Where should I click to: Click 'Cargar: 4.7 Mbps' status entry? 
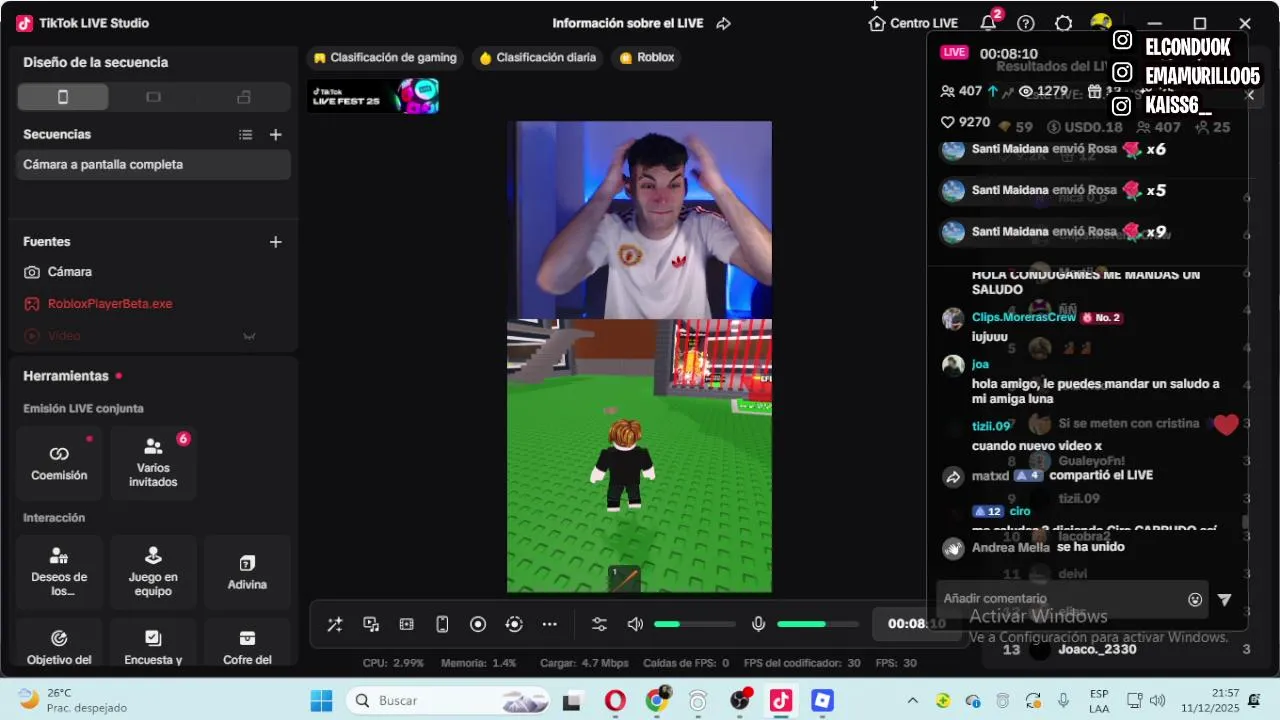[584, 663]
